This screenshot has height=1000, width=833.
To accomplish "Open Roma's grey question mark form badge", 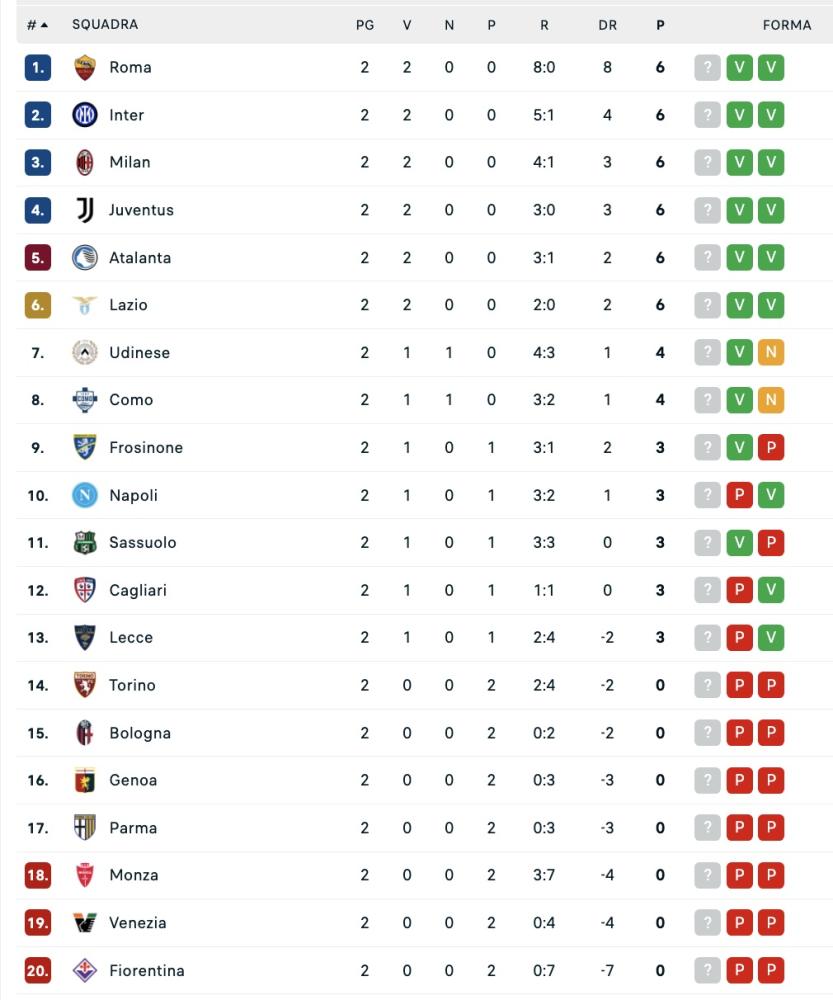I will (707, 68).
